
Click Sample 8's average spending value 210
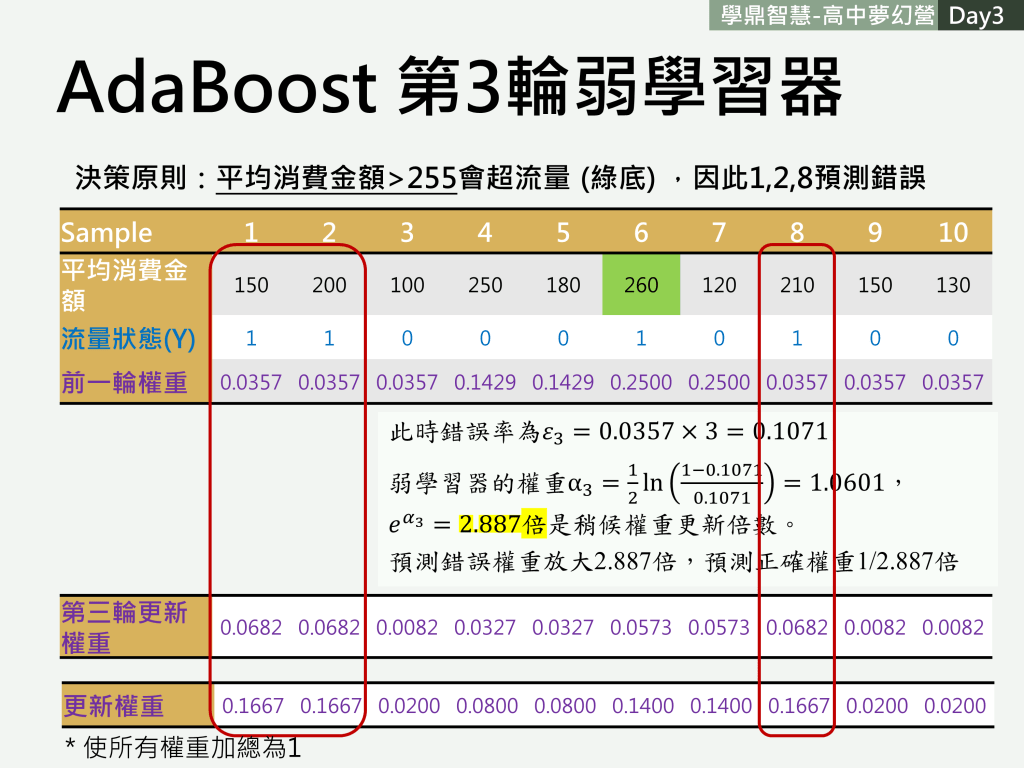[797, 285]
